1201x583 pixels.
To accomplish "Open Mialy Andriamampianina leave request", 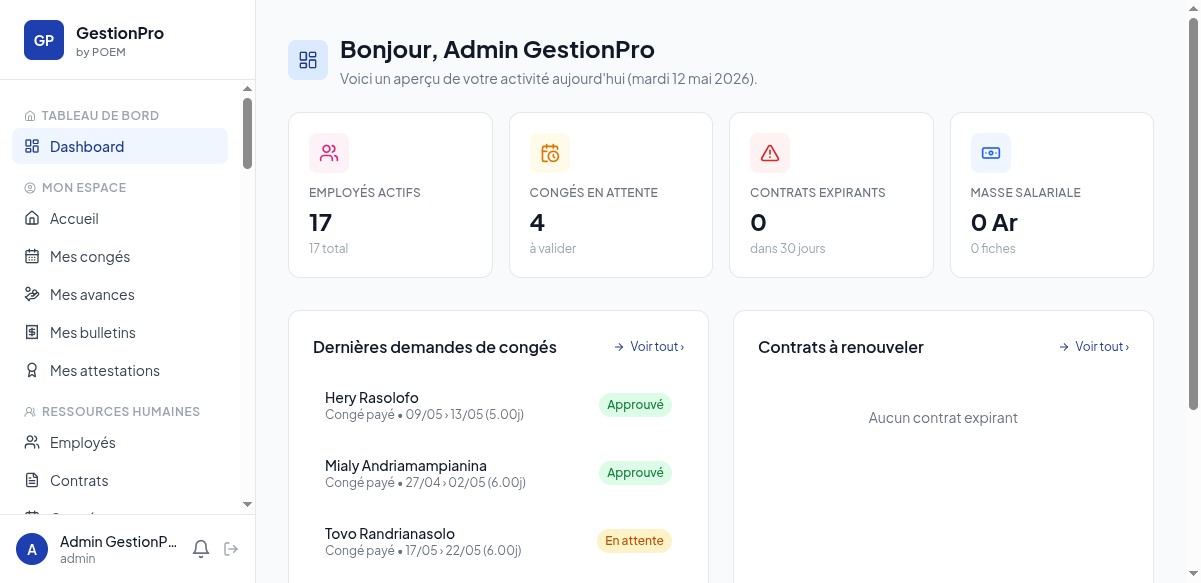I will coord(498,473).
